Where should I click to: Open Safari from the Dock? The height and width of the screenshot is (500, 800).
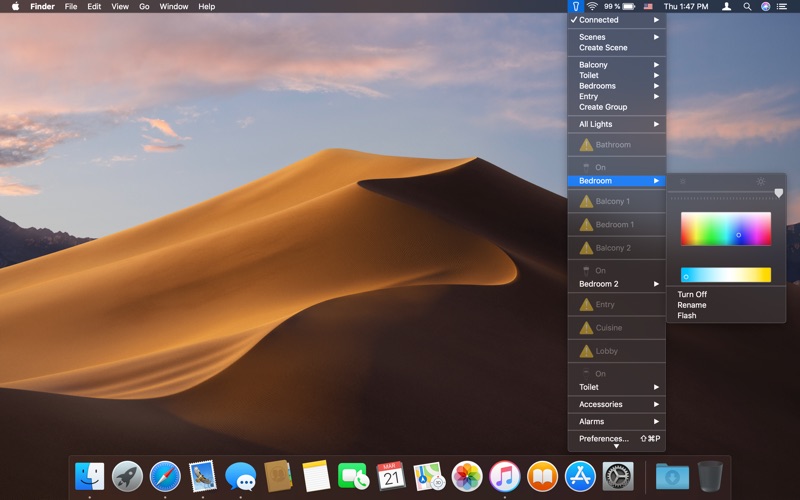point(165,476)
